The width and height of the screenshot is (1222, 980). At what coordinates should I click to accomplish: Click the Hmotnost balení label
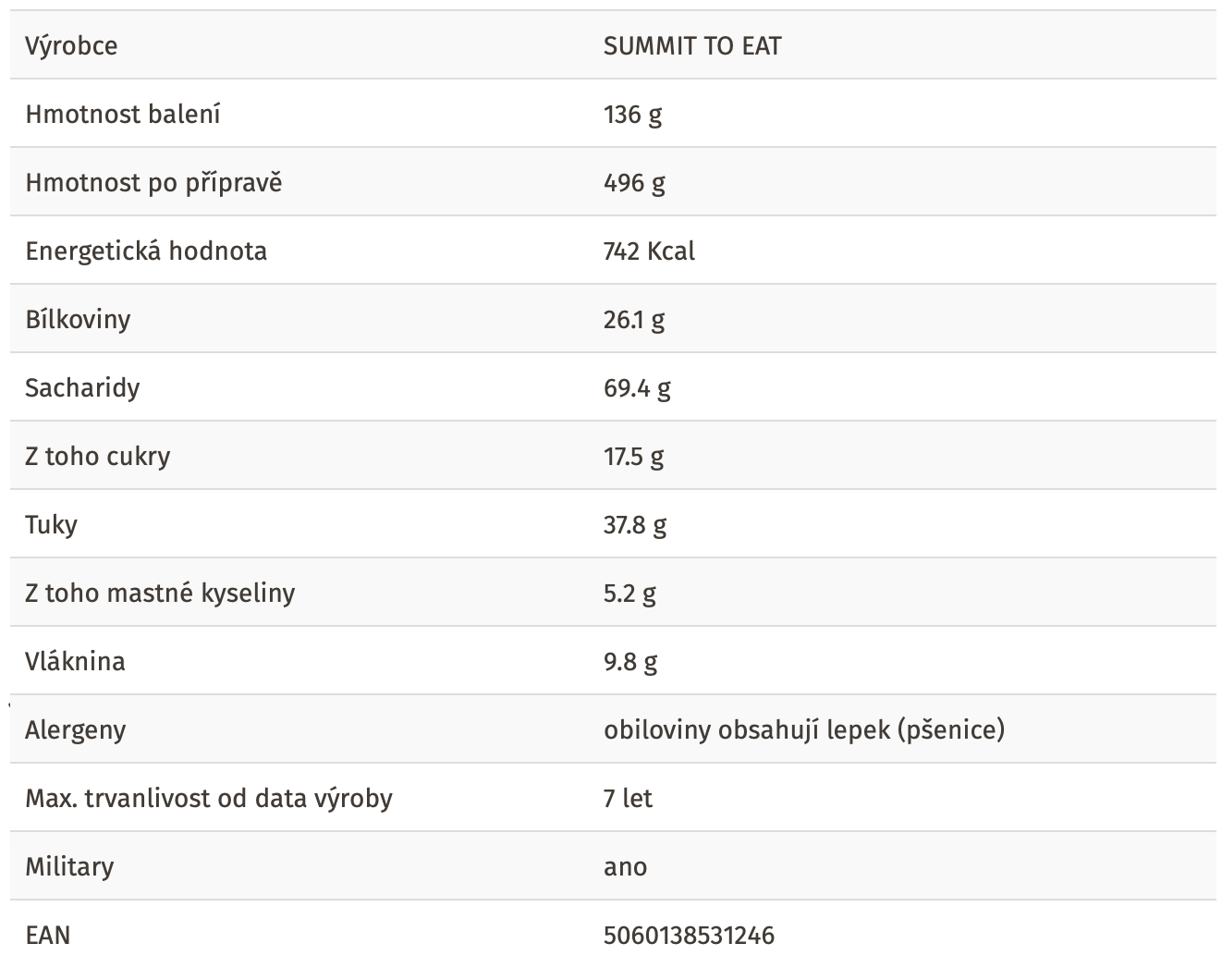tap(123, 115)
